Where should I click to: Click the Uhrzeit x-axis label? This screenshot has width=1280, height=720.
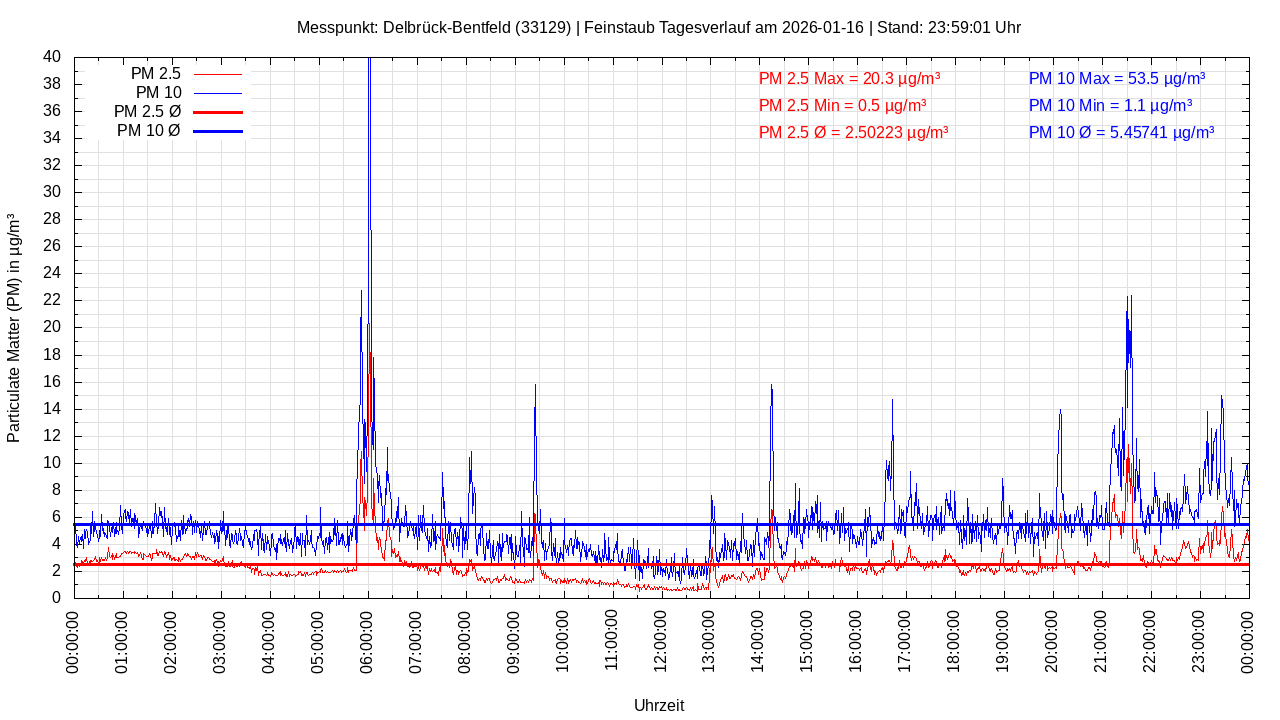tap(659, 705)
